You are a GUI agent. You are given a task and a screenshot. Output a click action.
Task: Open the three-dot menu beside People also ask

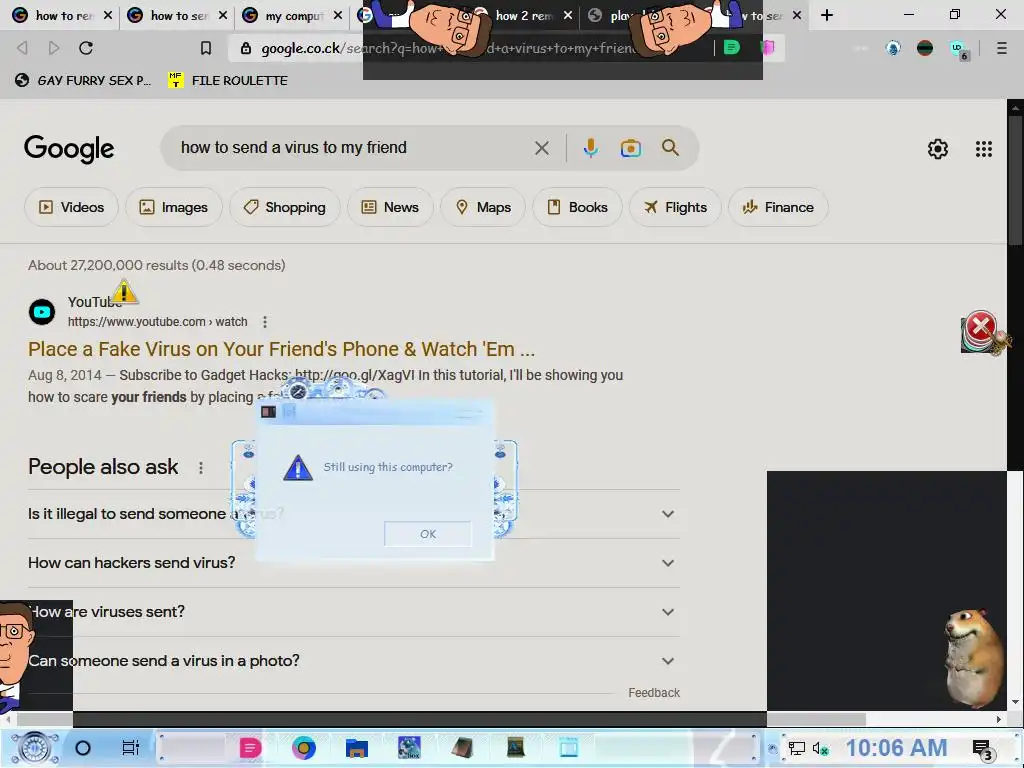click(x=201, y=468)
